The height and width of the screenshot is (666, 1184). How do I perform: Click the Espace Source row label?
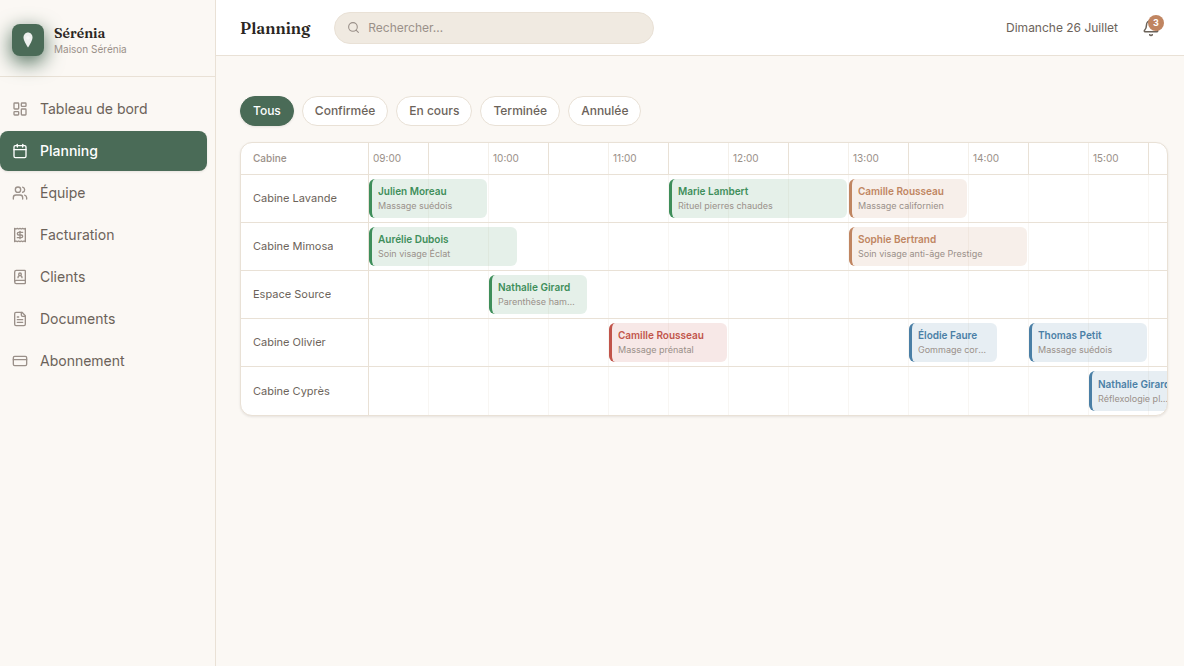[291, 294]
